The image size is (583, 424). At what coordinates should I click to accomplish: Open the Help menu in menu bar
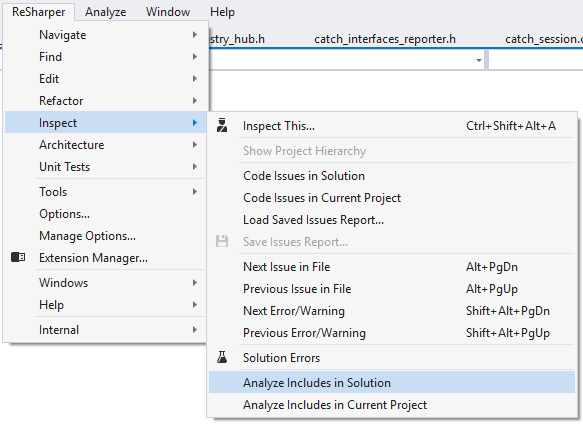point(222,12)
